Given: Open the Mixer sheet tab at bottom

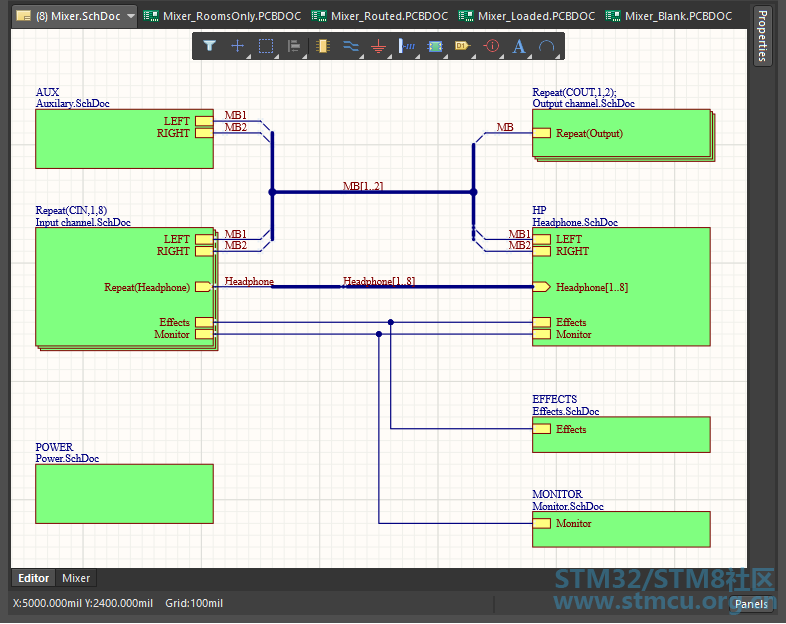Looking at the screenshot, I should pos(76,578).
